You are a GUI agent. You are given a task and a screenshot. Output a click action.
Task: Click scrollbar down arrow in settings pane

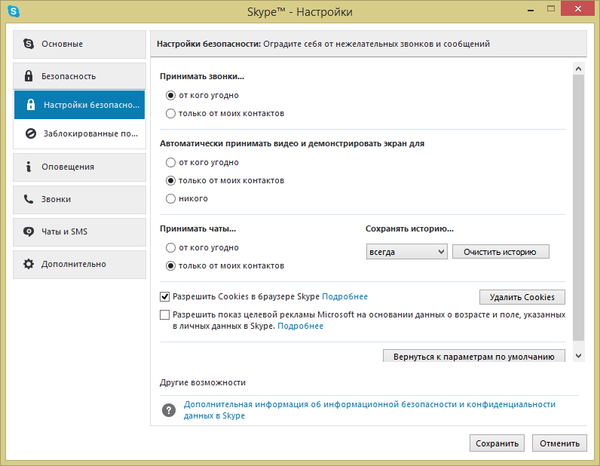click(579, 356)
